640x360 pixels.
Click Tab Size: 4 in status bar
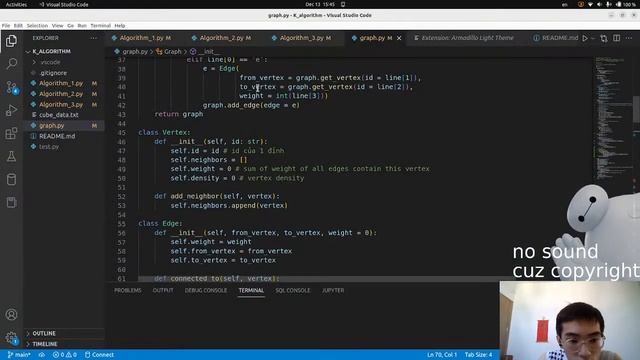(x=478, y=355)
